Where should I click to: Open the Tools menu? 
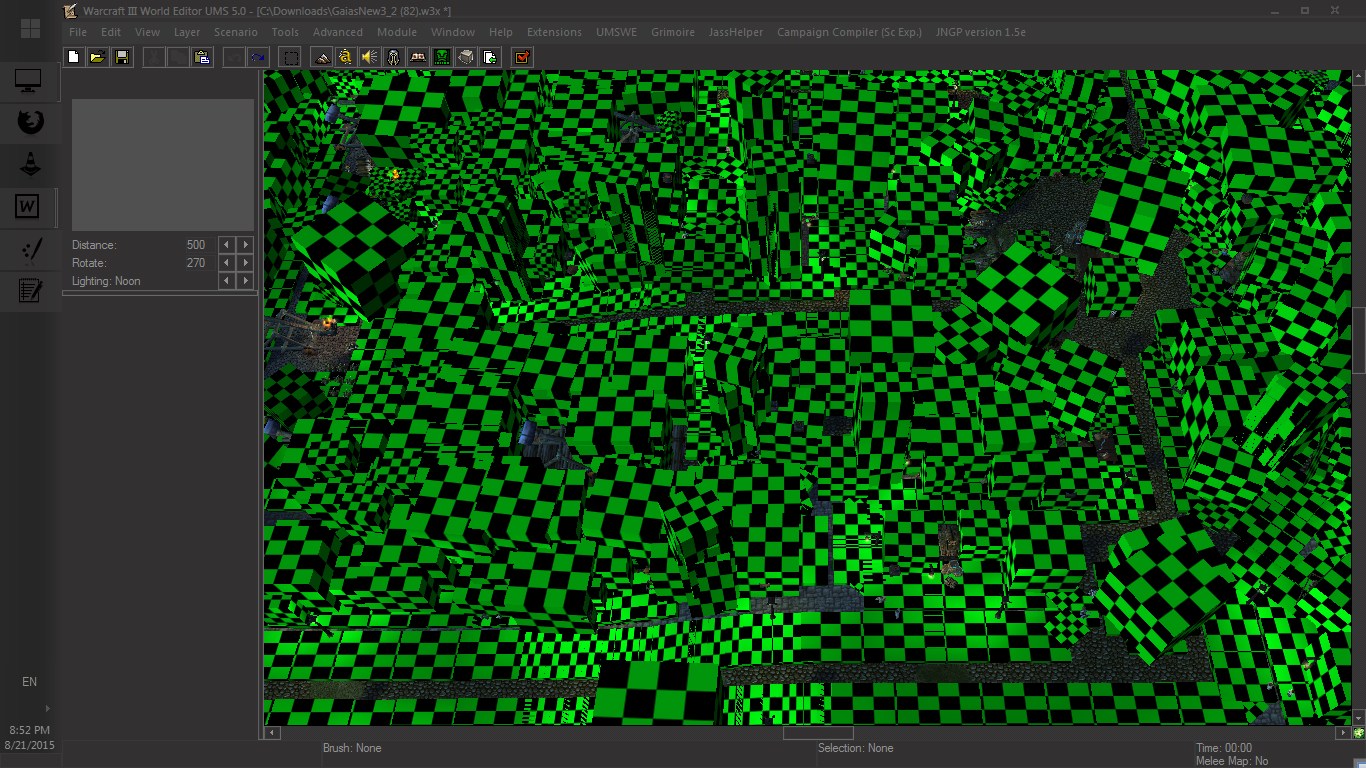pos(285,32)
